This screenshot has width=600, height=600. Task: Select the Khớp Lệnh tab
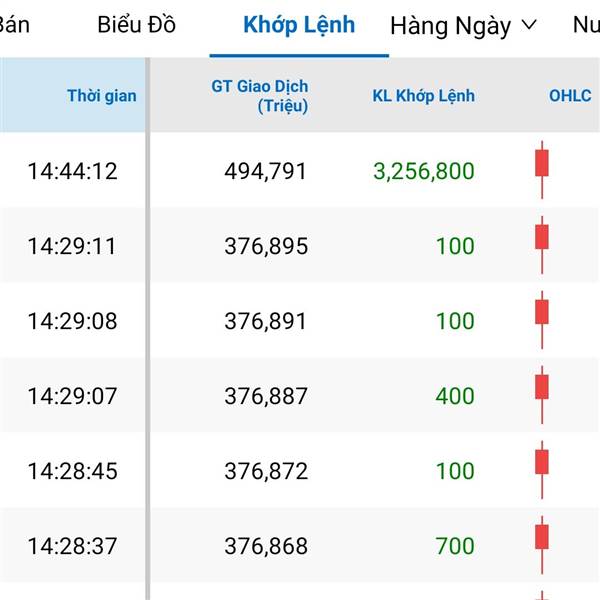pyautogui.click(x=299, y=25)
